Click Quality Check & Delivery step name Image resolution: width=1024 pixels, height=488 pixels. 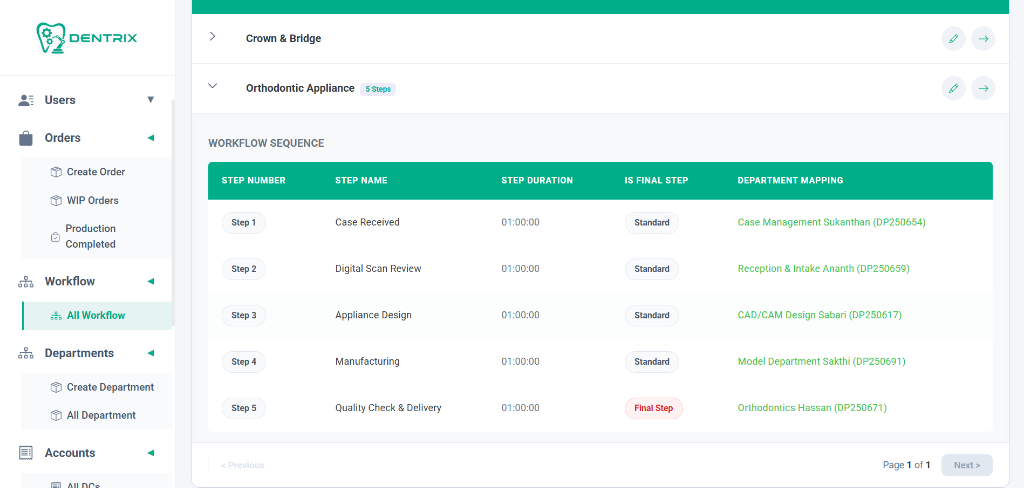pyautogui.click(x=389, y=408)
